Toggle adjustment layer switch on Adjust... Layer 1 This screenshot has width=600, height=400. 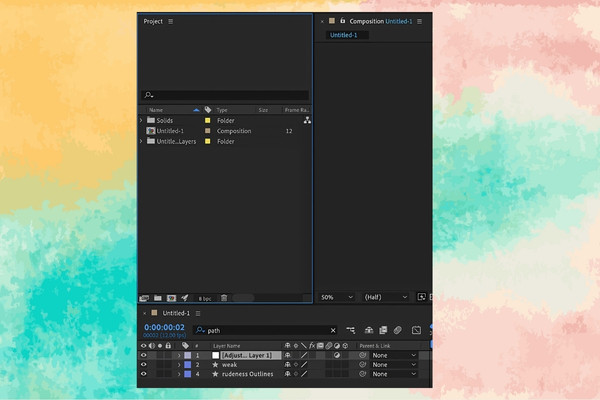coord(337,355)
